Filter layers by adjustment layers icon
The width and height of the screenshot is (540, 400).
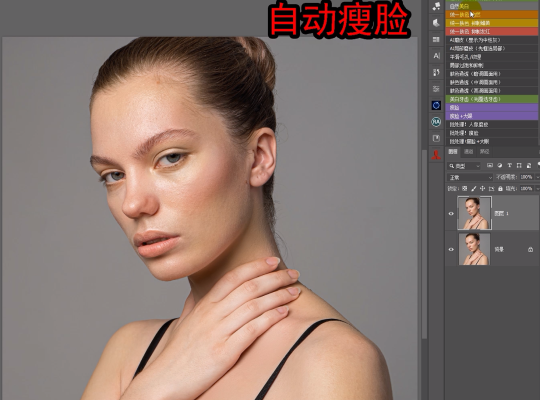pyautogui.click(x=500, y=166)
